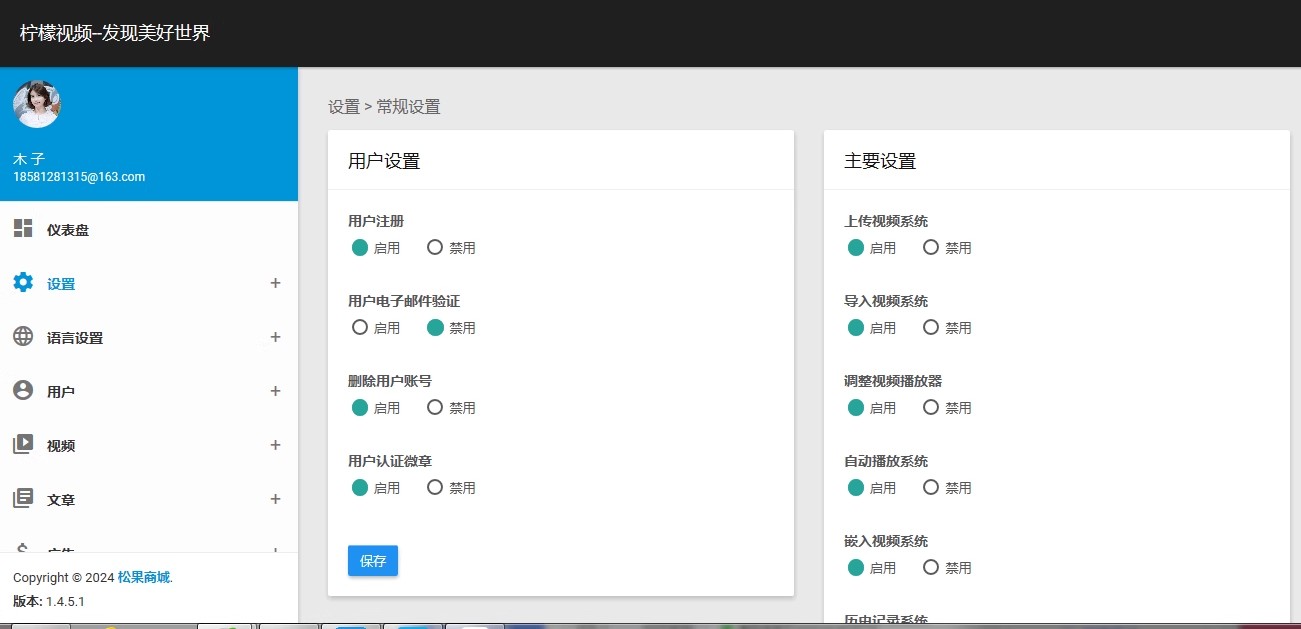
Task: Expand the 视频 menu plus sign
Action: tap(275, 445)
